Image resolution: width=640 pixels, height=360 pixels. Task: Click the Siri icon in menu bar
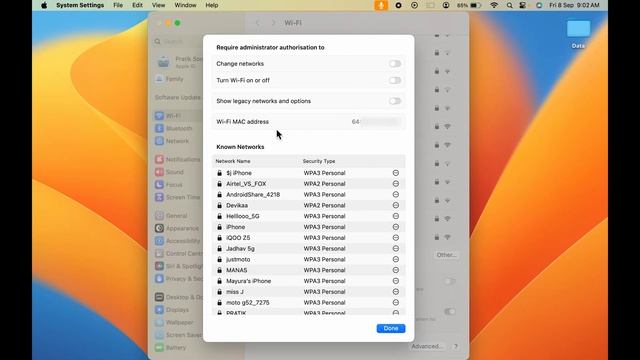point(539,5)
